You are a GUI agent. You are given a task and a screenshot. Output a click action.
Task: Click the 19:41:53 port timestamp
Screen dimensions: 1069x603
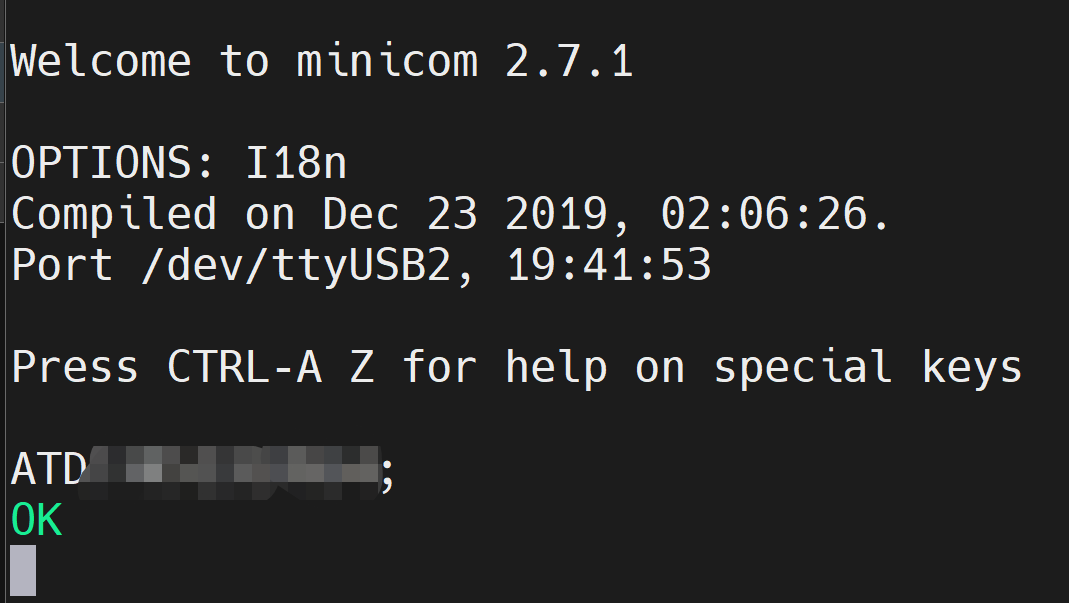pos(609,265)
